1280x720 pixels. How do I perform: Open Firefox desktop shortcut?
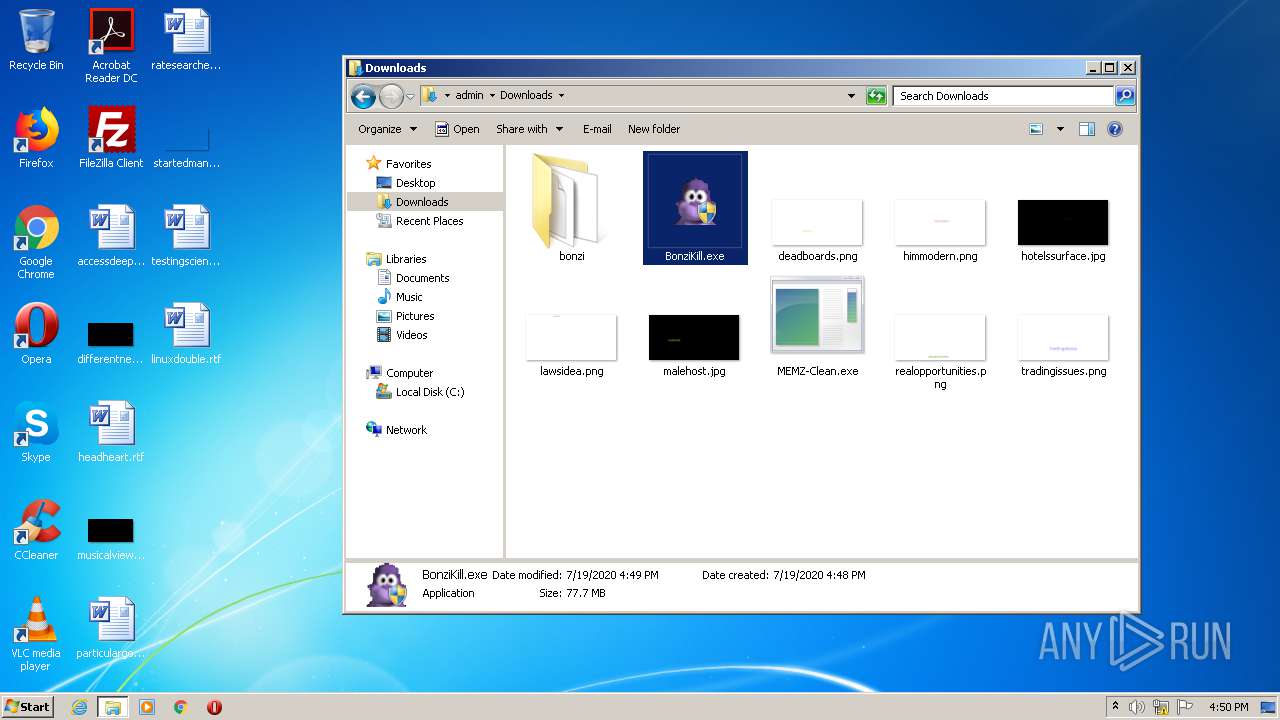(36, 138)
